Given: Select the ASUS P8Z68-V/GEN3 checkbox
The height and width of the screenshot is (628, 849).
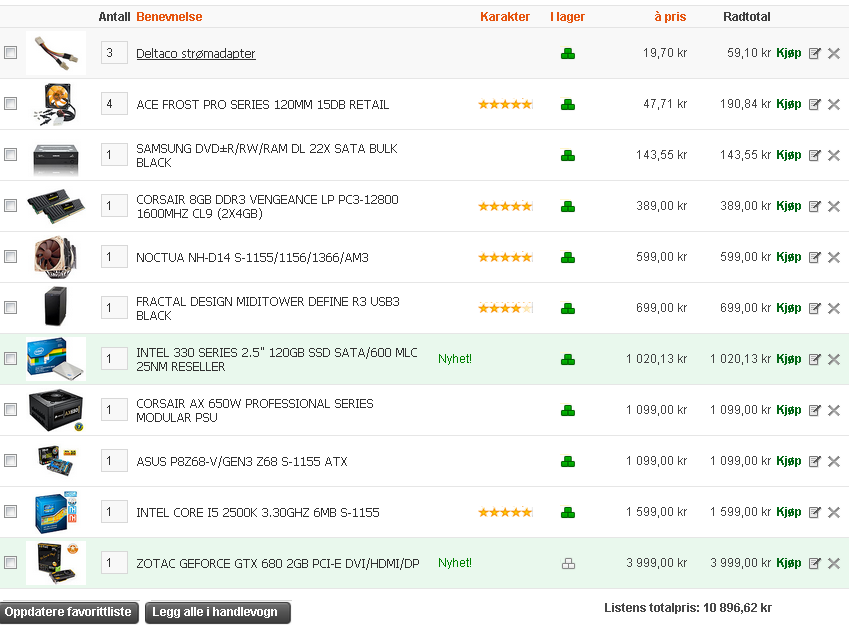Looking at the screenshot, I should tap(10, 460).
